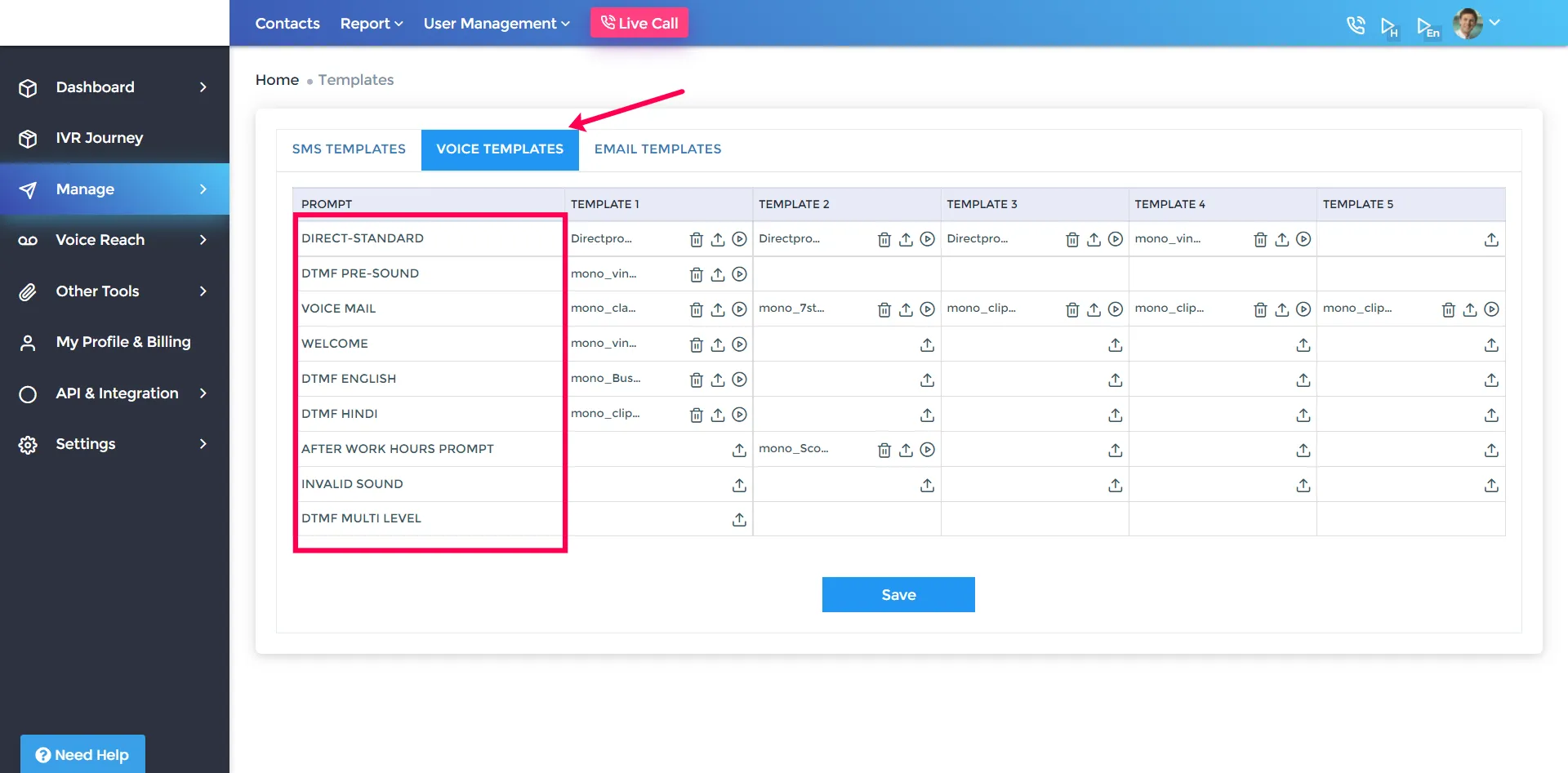Open the Need Help widget

[82, 754]
